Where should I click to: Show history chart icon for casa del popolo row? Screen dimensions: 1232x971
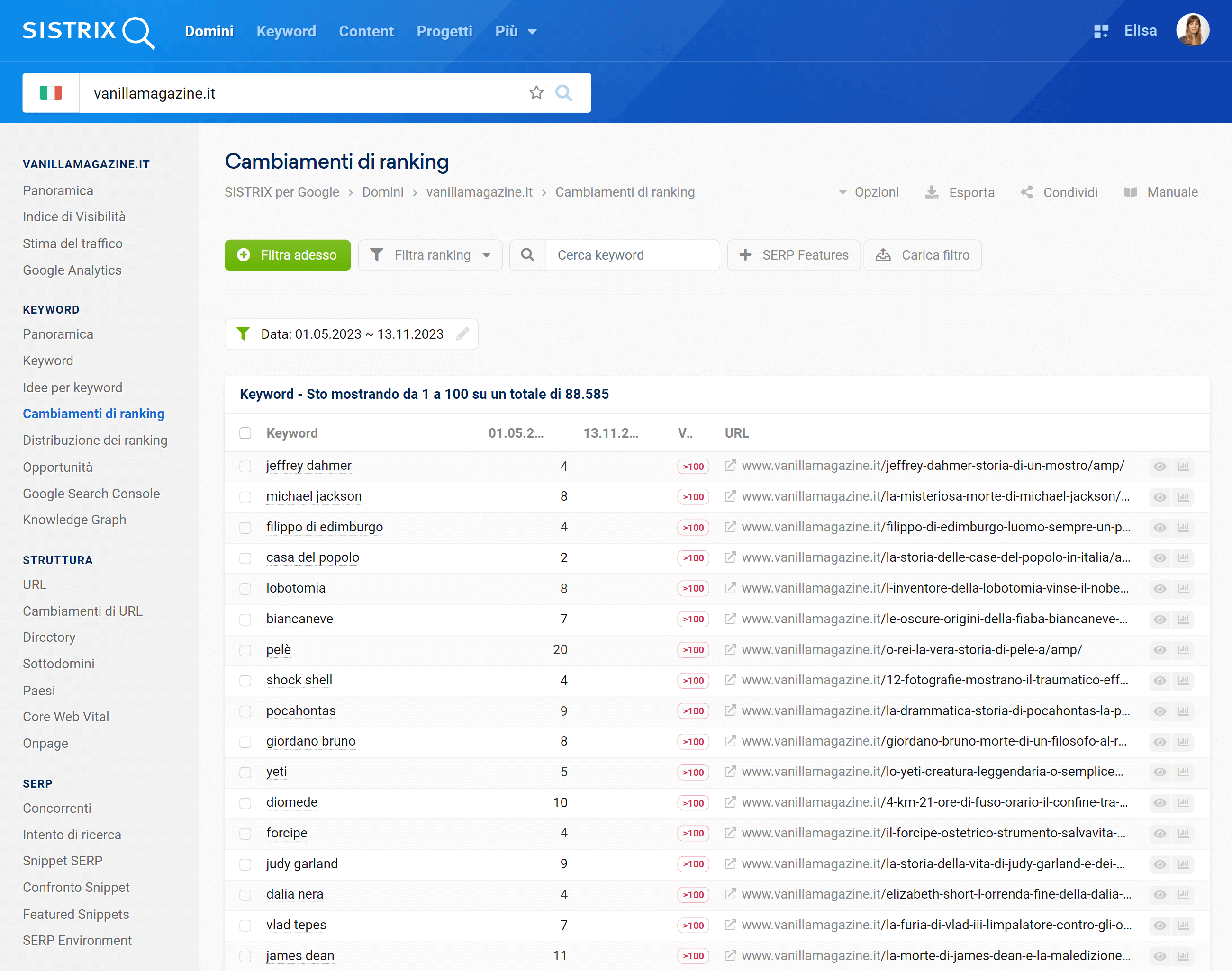(x=1183, y=557)
